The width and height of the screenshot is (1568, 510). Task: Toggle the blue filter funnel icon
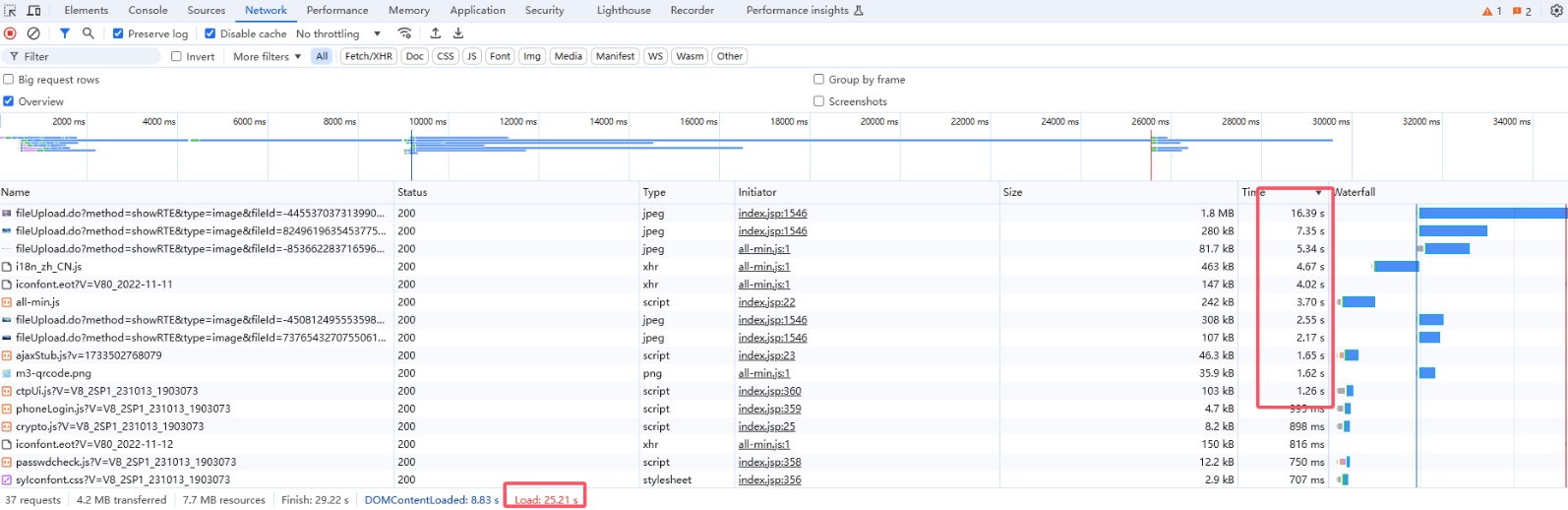tap(65, 33)
